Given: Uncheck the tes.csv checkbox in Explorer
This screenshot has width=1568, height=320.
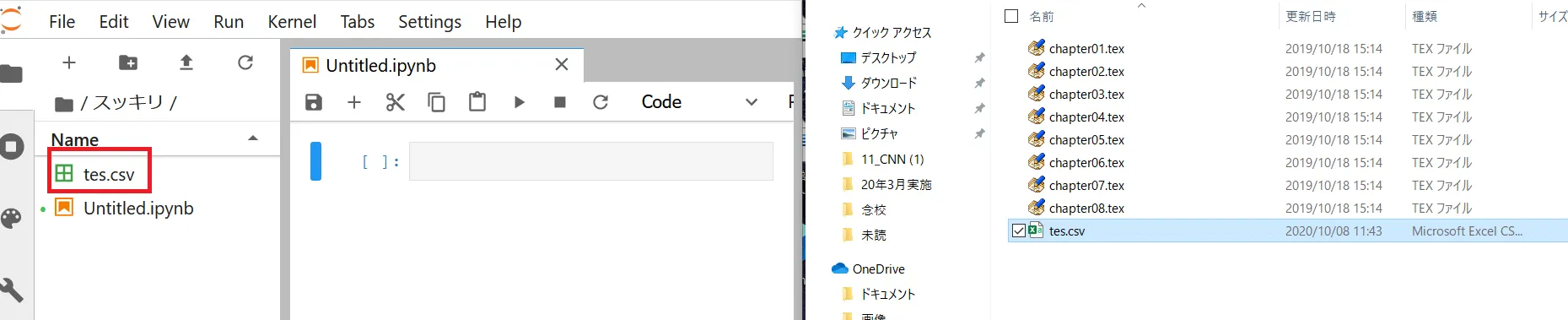Looking at the screenshot, I should 1019,231.
